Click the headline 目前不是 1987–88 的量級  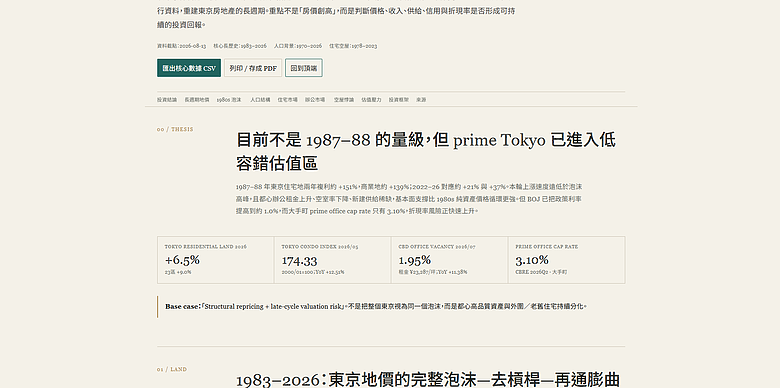[425, 152]
